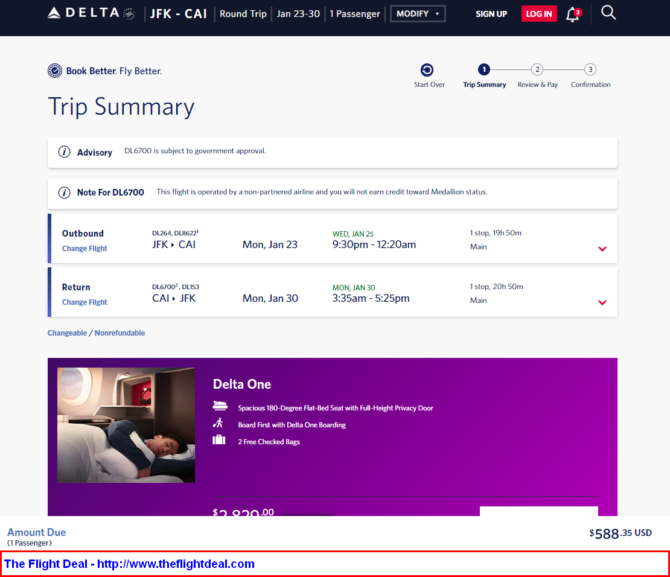The height and width of the screenshot is (577, 670).
Task: Click the 1 Passenger text in header
Action: 355,14
